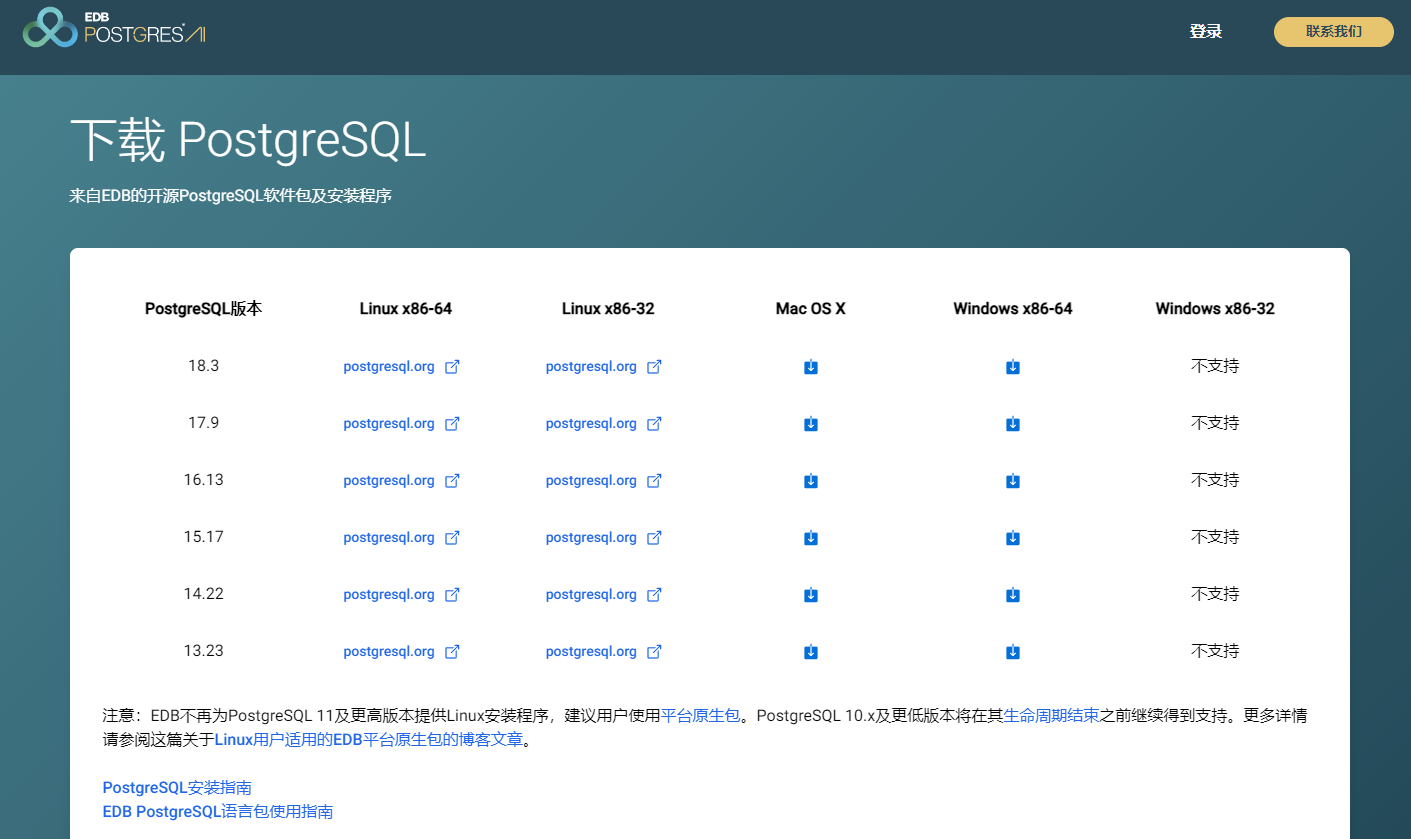
Task: Download Windows x86-64 installer for 13.23
Action: tap(1013, 652)
